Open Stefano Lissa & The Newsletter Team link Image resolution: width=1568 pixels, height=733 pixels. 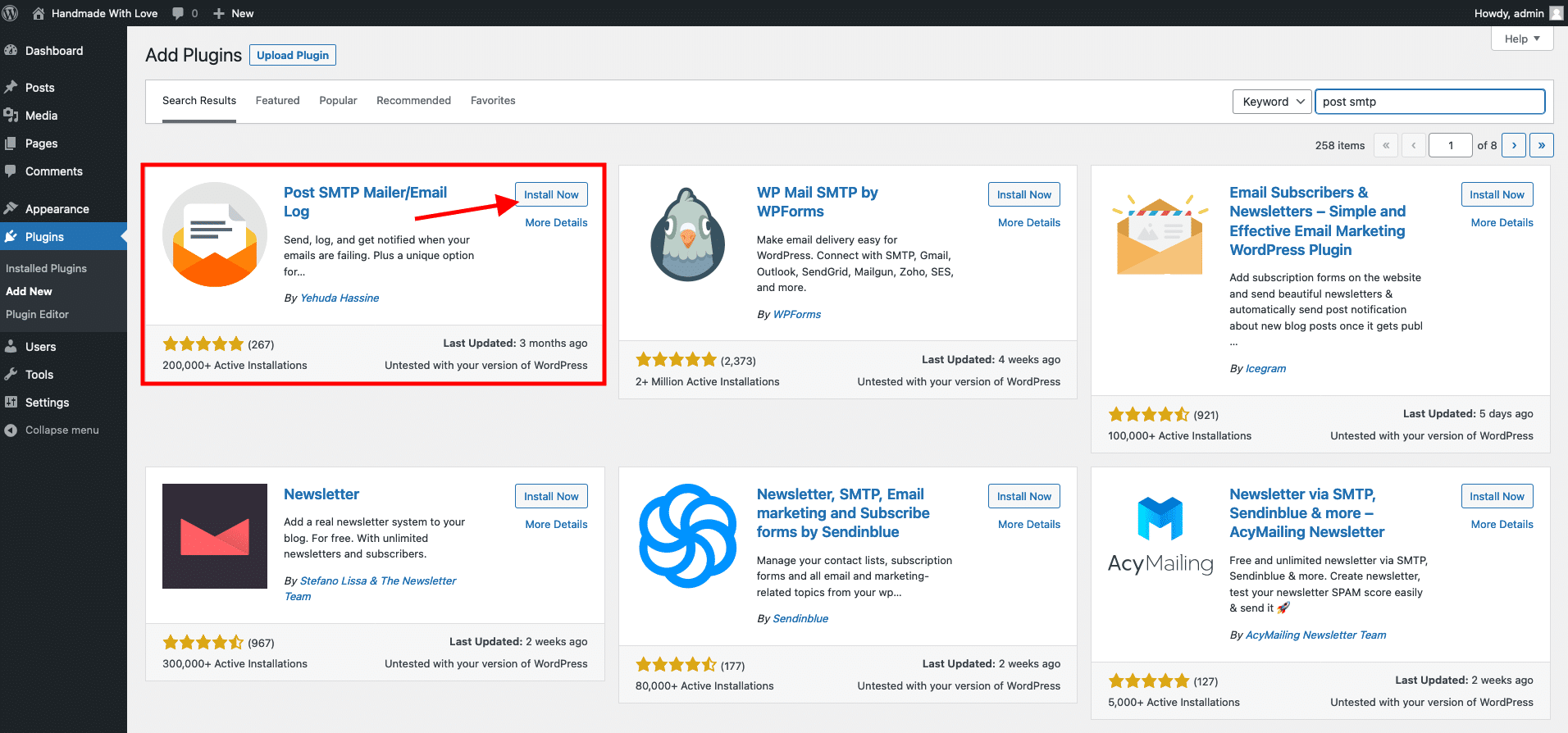pyautogui.click(x=370, y=589)
